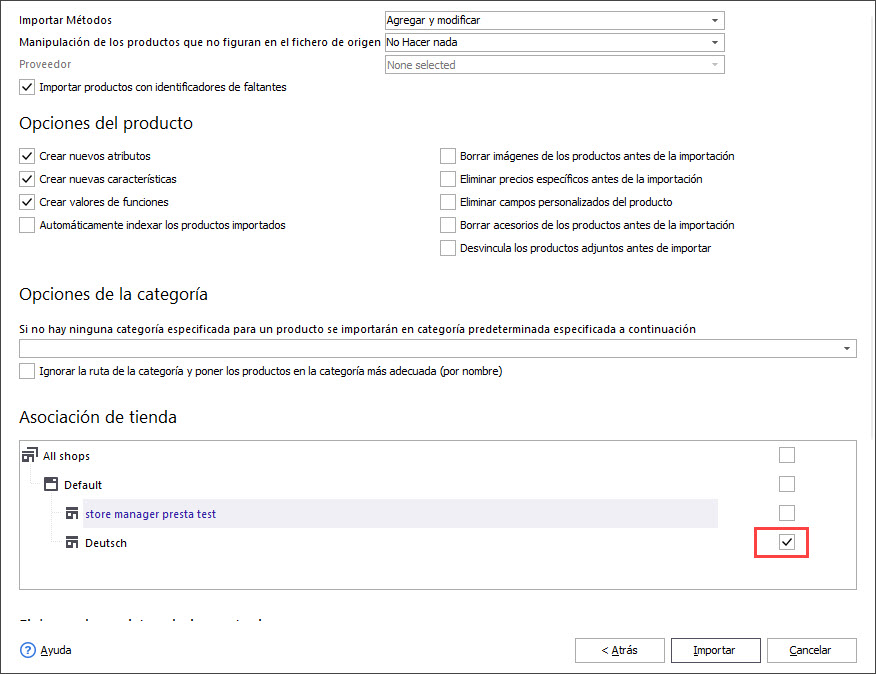Click the Asociación de tienda heading
This screenshot has width=876, height=674.
pyautogui.click(x=98, y=417)
